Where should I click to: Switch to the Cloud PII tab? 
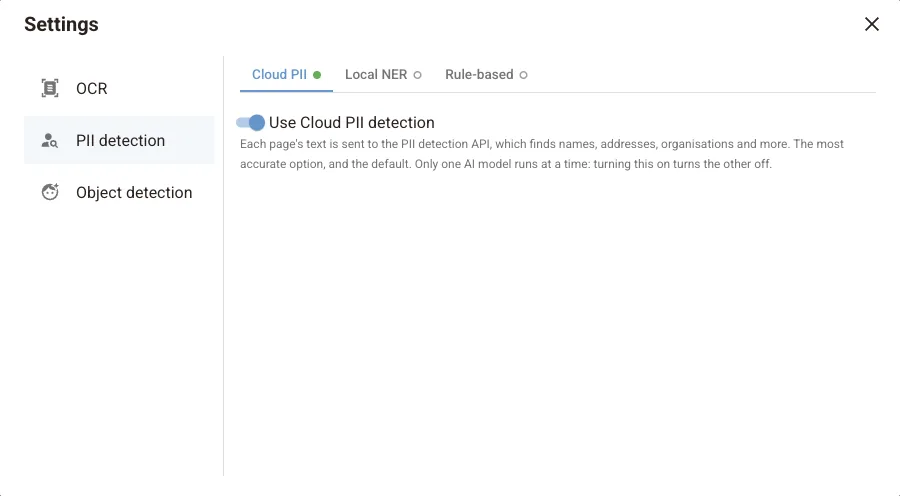tap(286, 75)
